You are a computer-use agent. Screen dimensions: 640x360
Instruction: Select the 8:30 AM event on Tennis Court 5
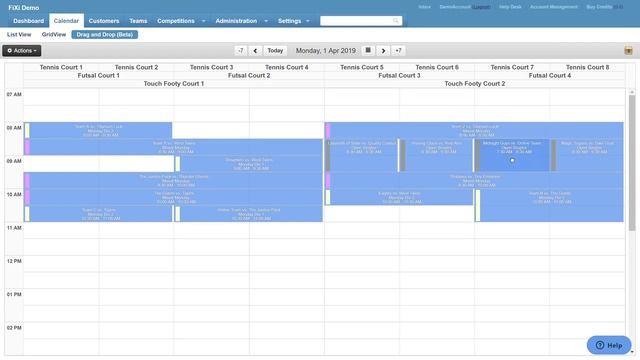pyautogui.click(x=362, y=156)
